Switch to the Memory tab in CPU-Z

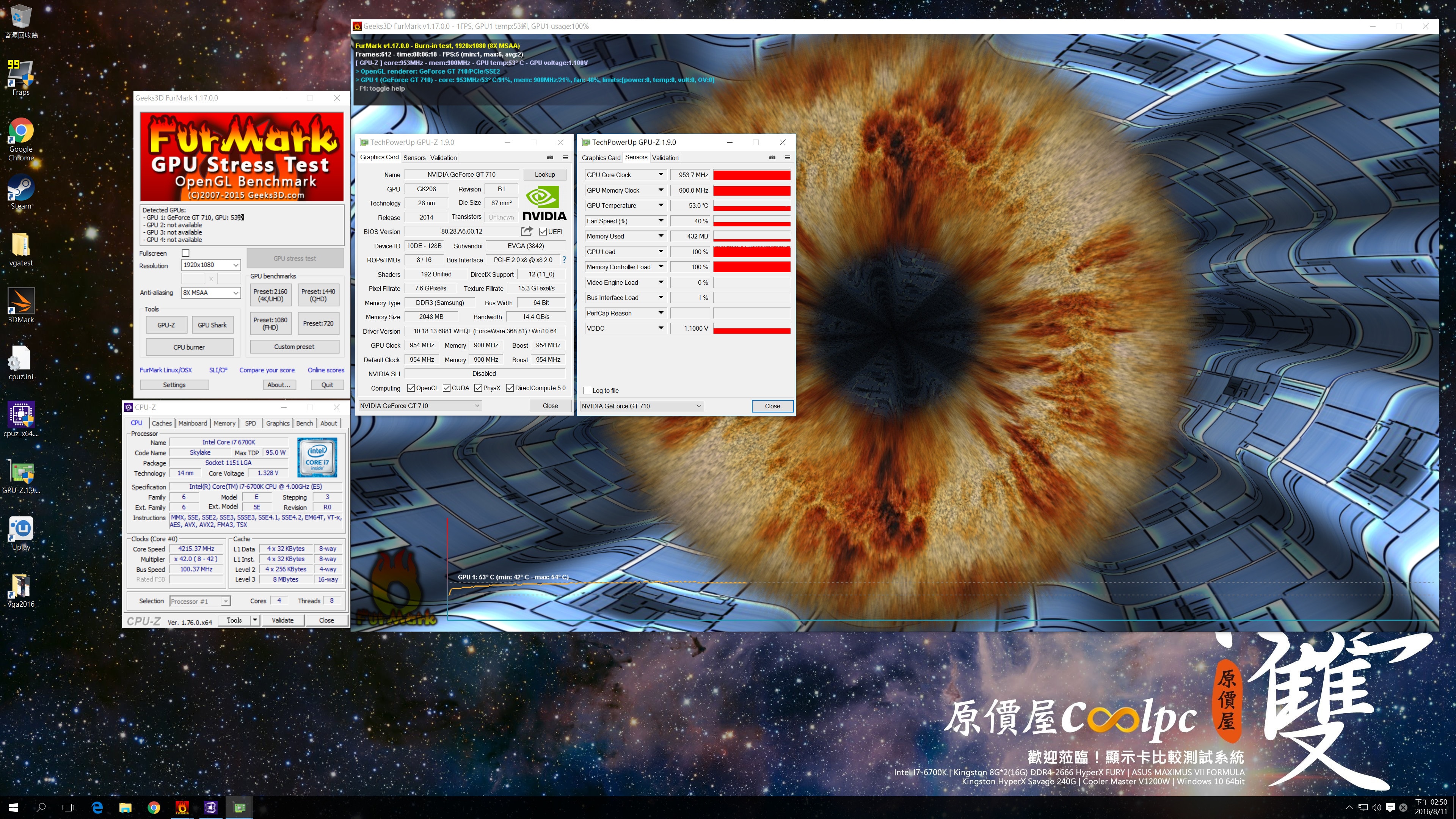(x=224, y=424)
